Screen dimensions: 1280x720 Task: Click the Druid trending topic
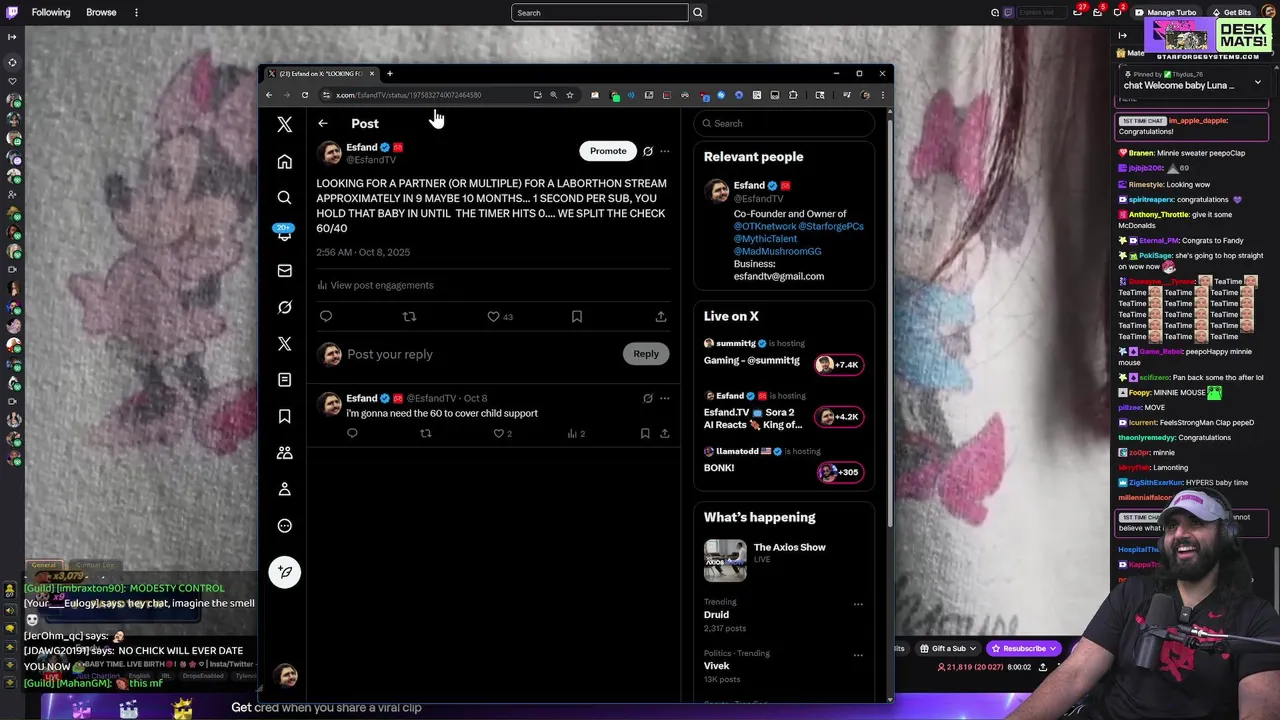click(717, 615)
